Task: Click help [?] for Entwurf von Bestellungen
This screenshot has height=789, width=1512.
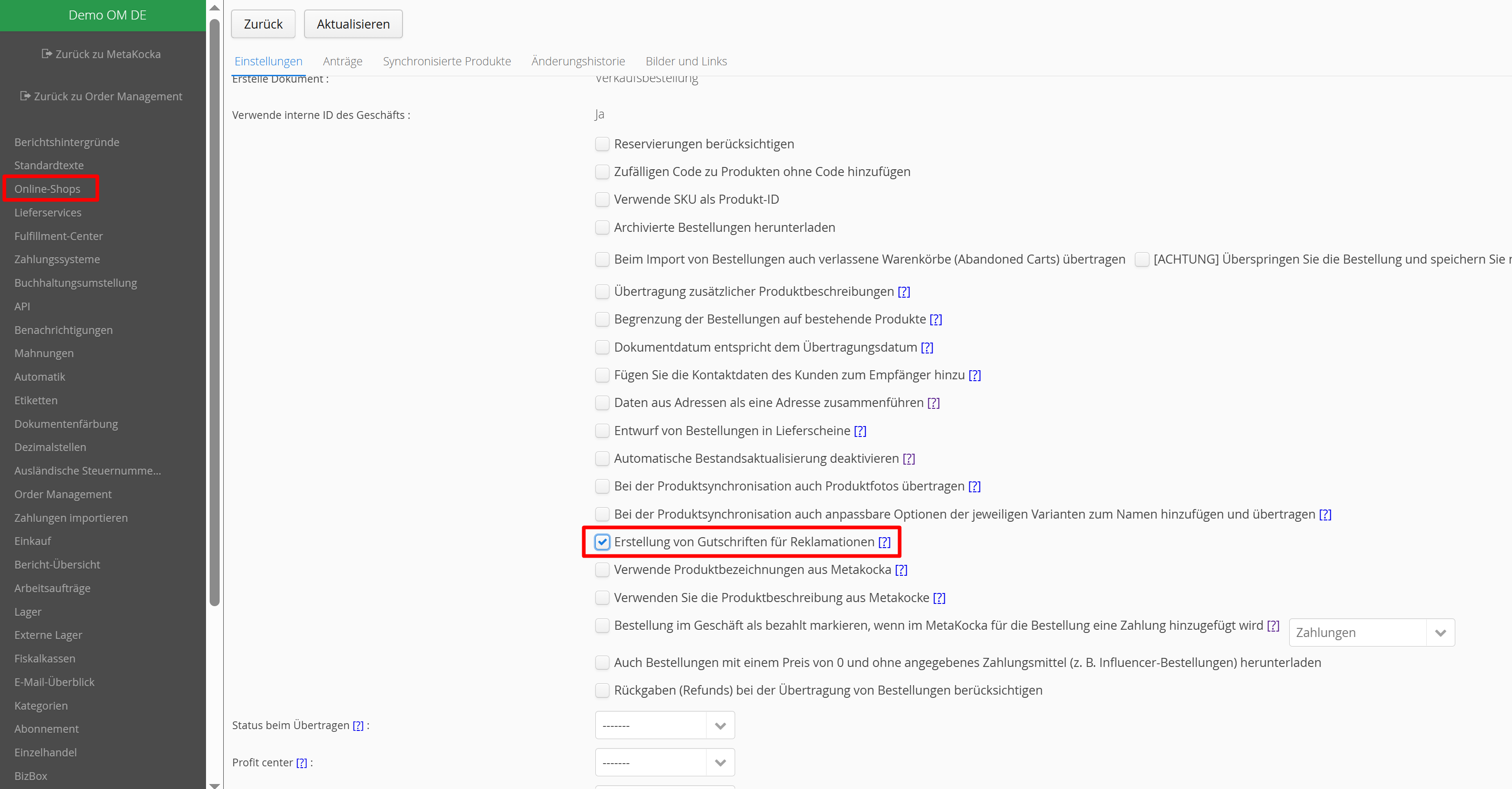Action: 859,431
